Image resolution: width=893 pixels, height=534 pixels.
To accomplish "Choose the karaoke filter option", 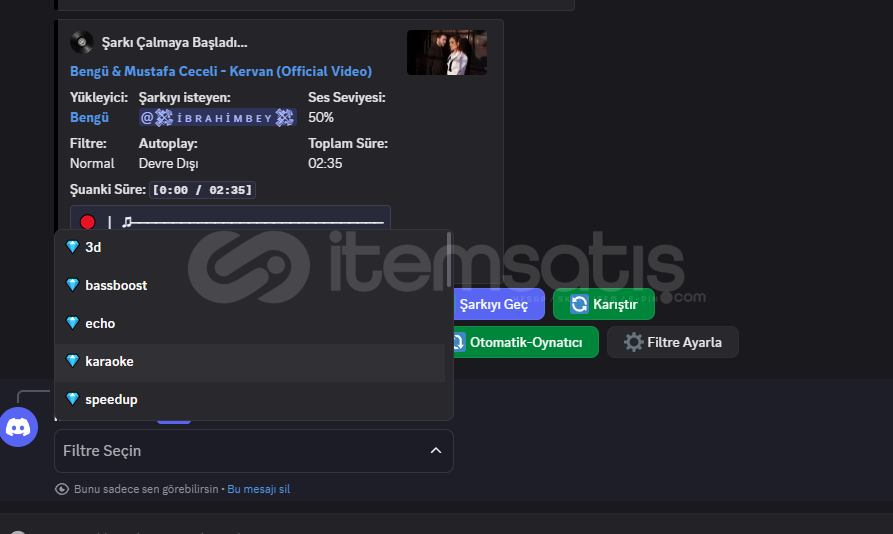I will click(x=249, y=362).
